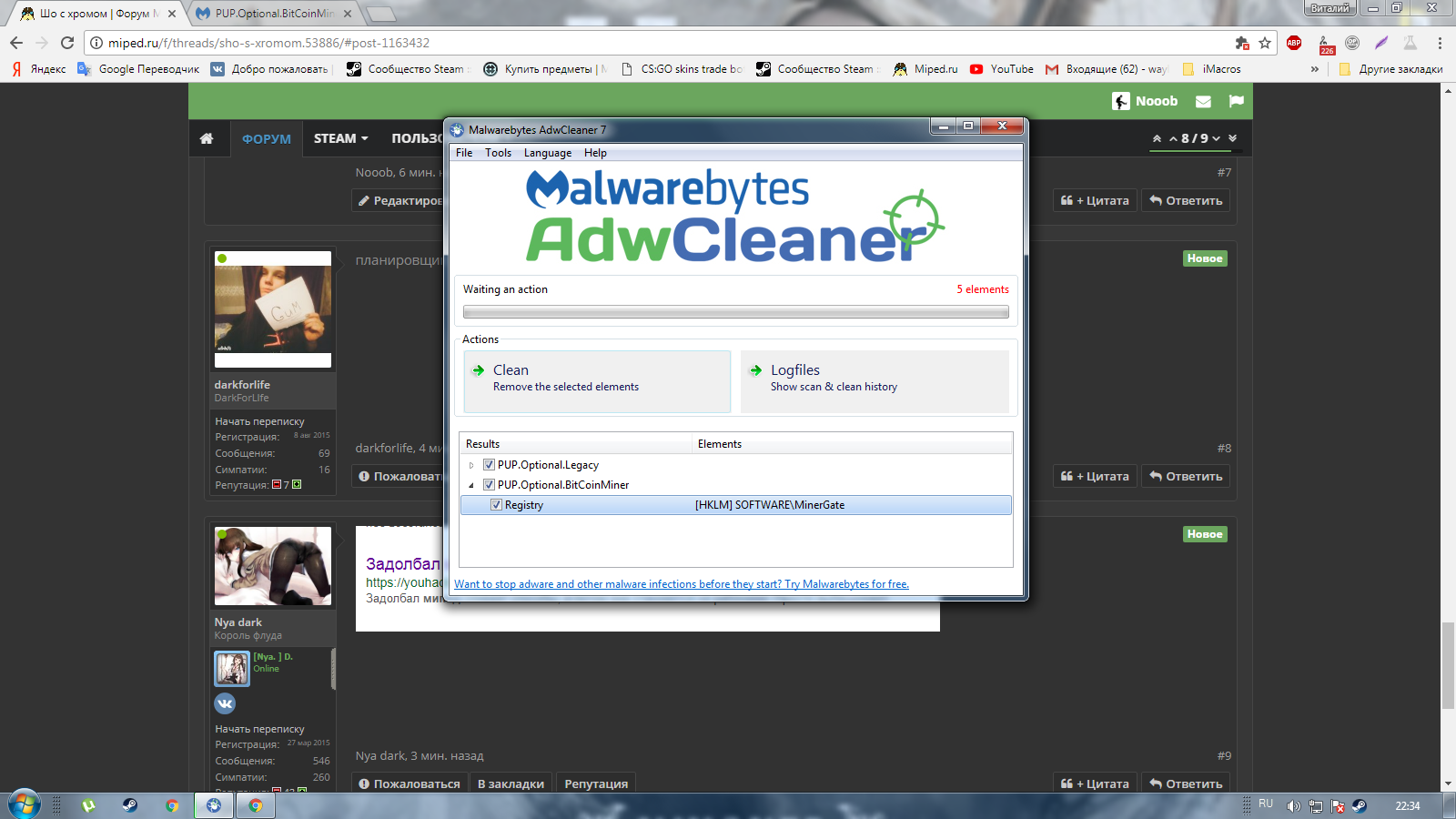Go back in Chrome history
The image size is (1456, 819).
16,43
